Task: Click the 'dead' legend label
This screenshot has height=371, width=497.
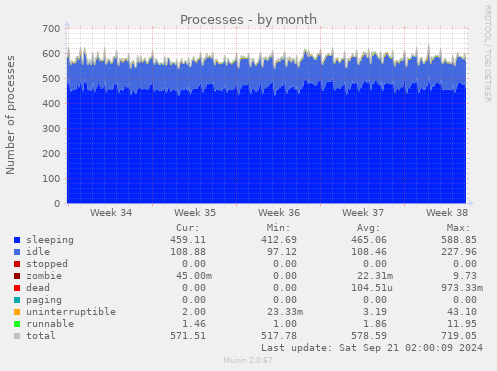Action: (38, 288)
